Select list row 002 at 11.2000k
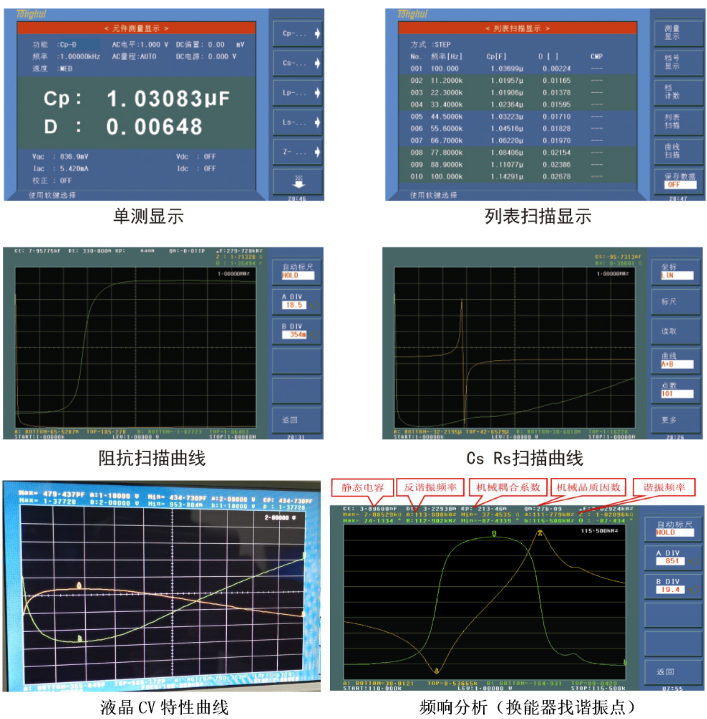Screen dimensions: 707x719 point(518,81)
